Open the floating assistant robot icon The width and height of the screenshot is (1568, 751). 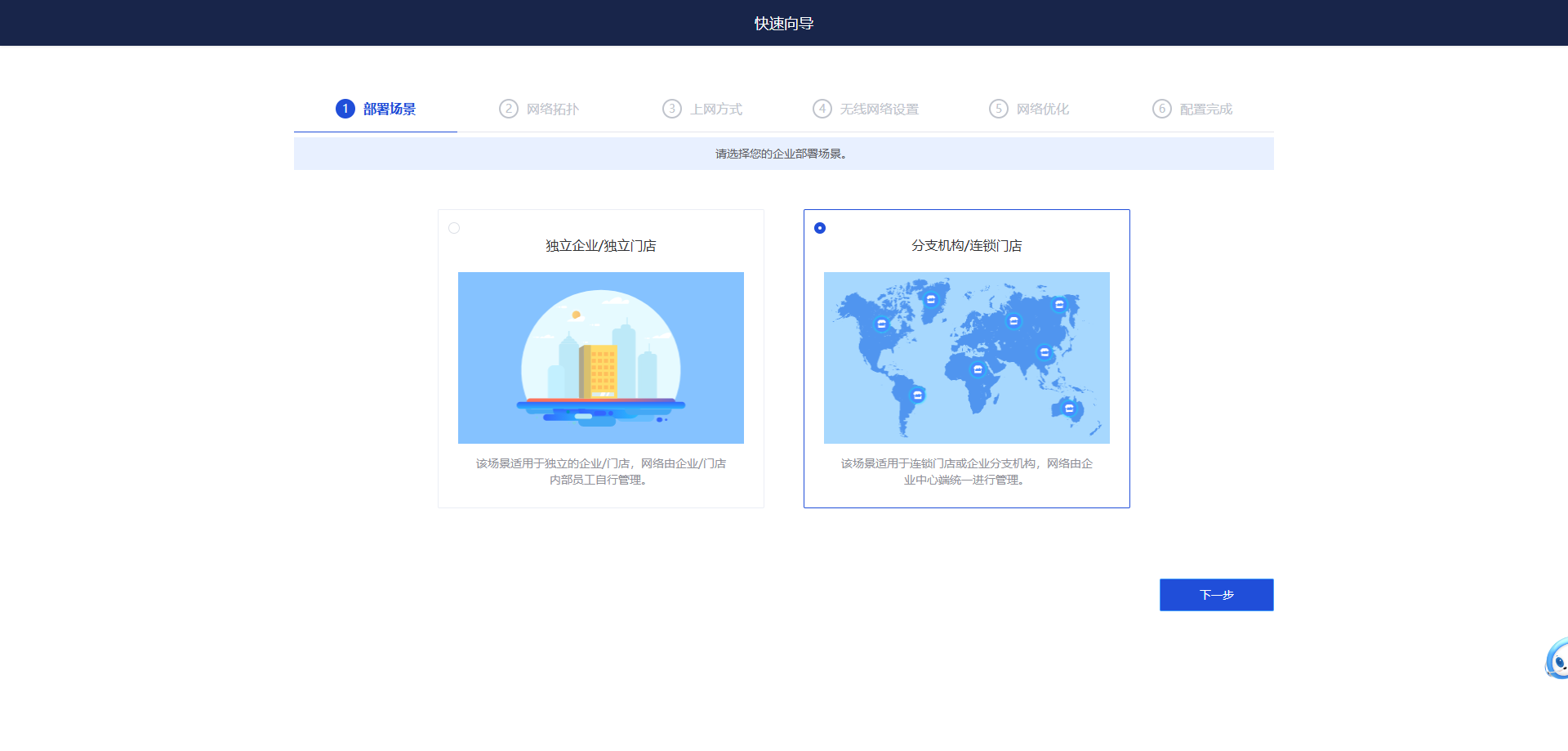point(1557,659)
